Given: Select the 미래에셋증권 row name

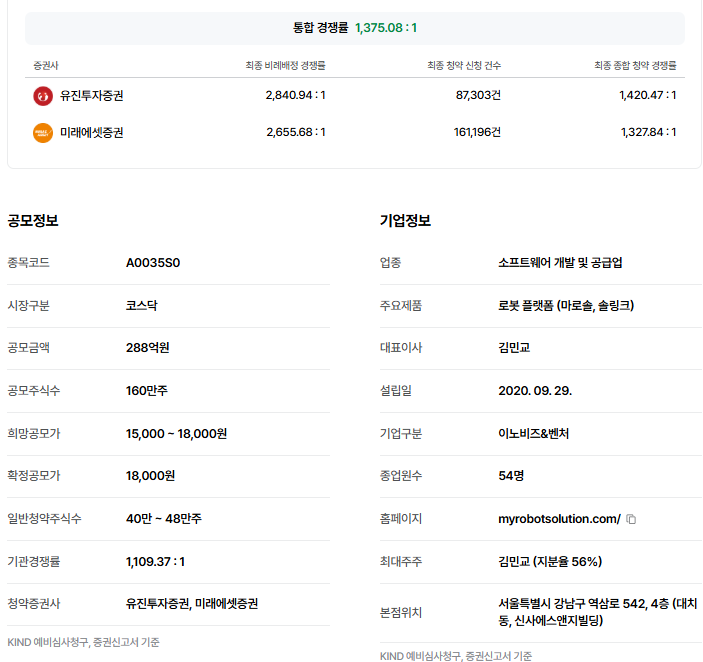Looking at the screenshot, I should click(92, 133).
